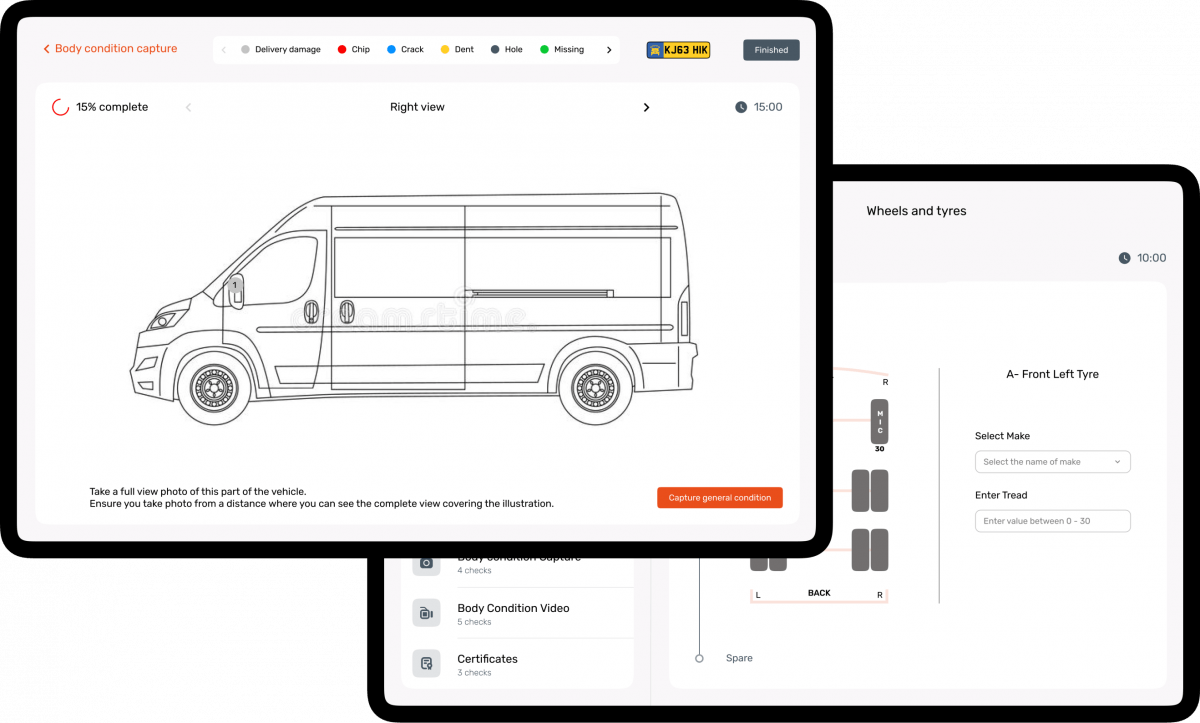Viewport: 1200px width, 723px height.
Task: Click the Right view title
Action: (417, 107)
